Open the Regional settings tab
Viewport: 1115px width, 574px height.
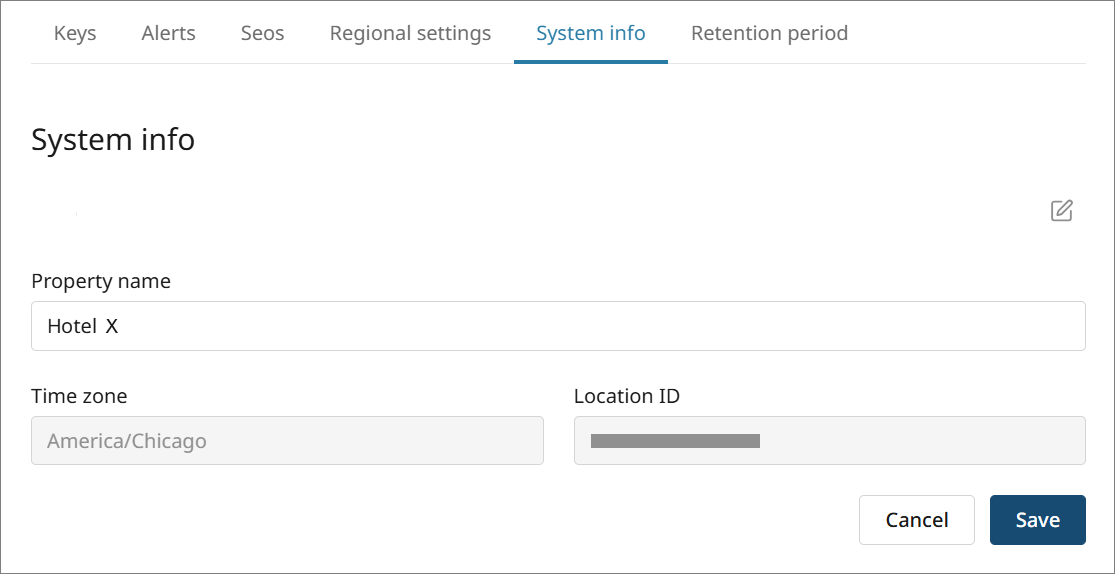(x=410, y=33)
